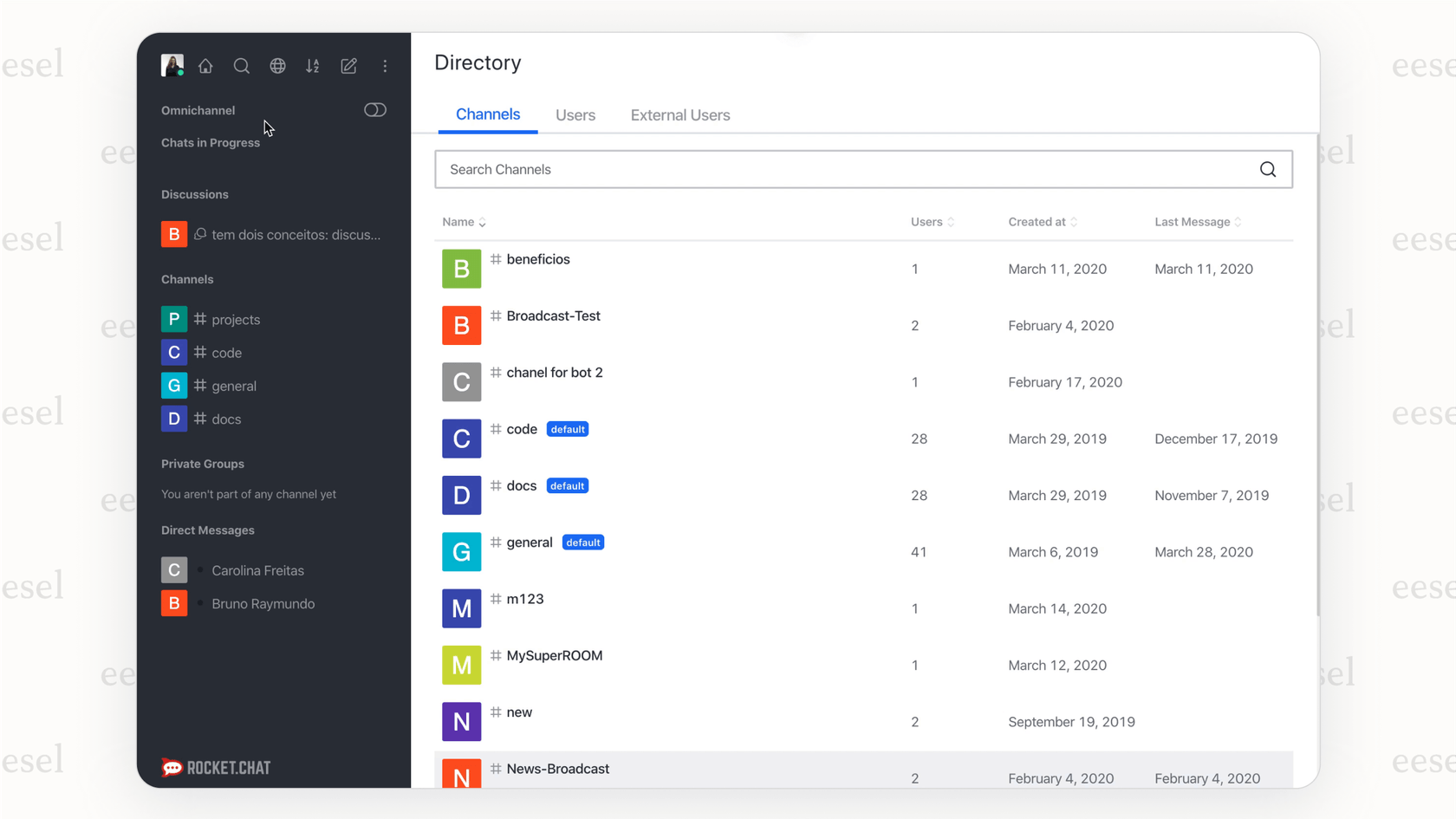This screenshot has height=819, width=1456.
Task: Open the External Users tab
Action: pos(679,114)
